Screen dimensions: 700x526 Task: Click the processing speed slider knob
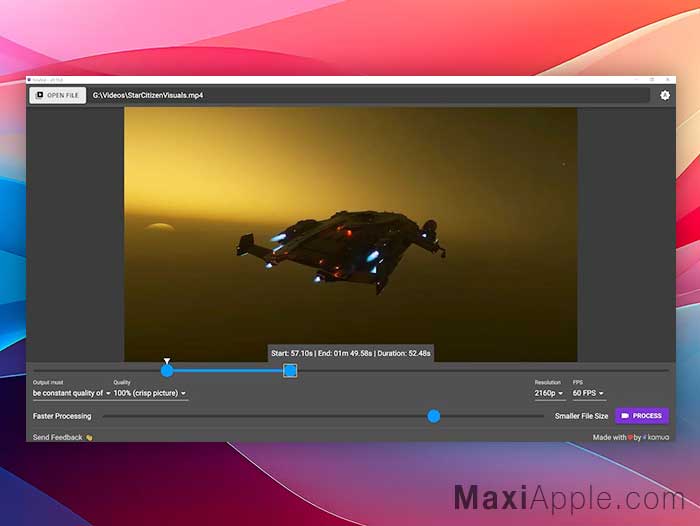click(x=433, y=416)
